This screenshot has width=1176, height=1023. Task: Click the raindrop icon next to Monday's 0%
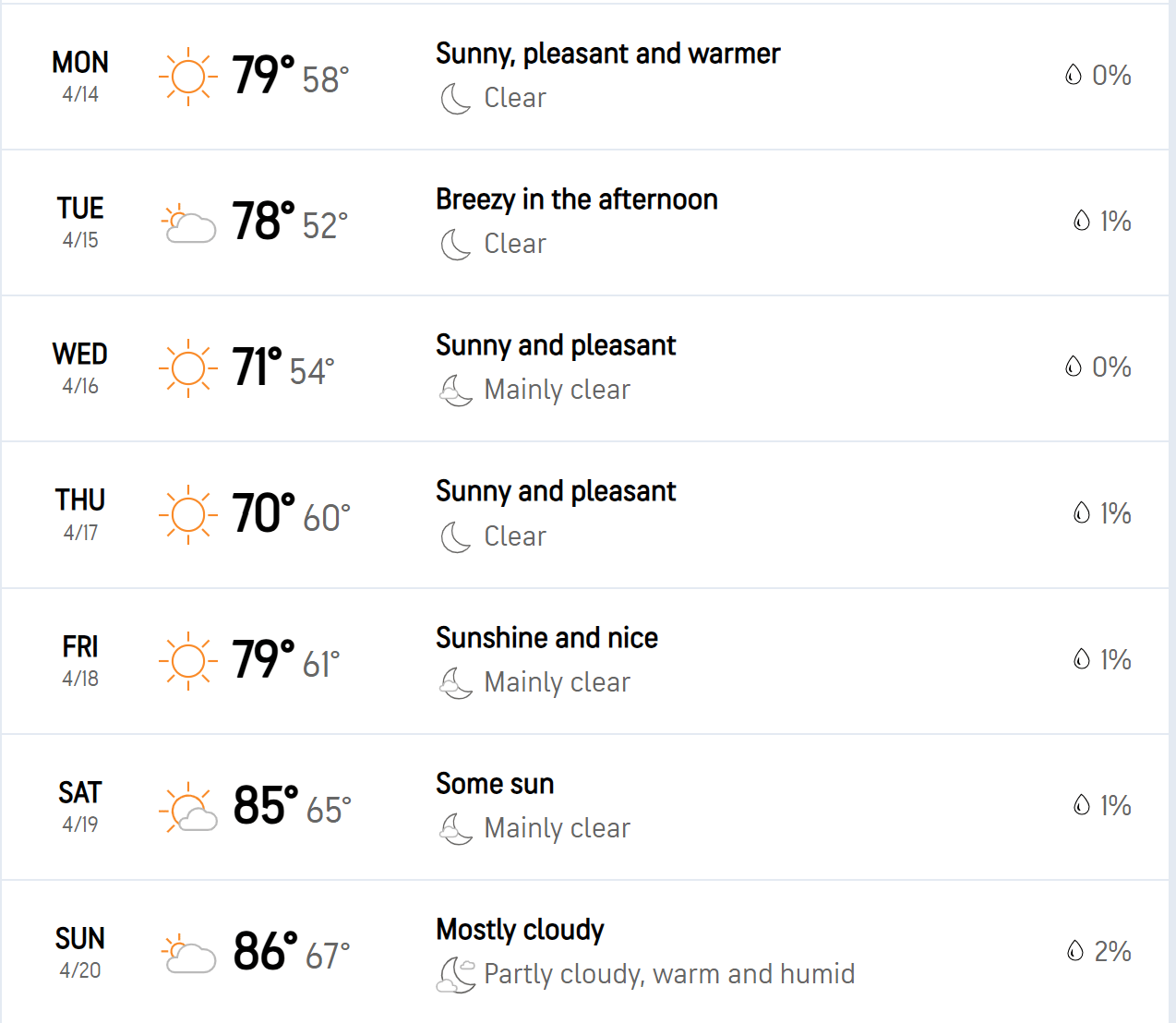[x=1073, y=75]
